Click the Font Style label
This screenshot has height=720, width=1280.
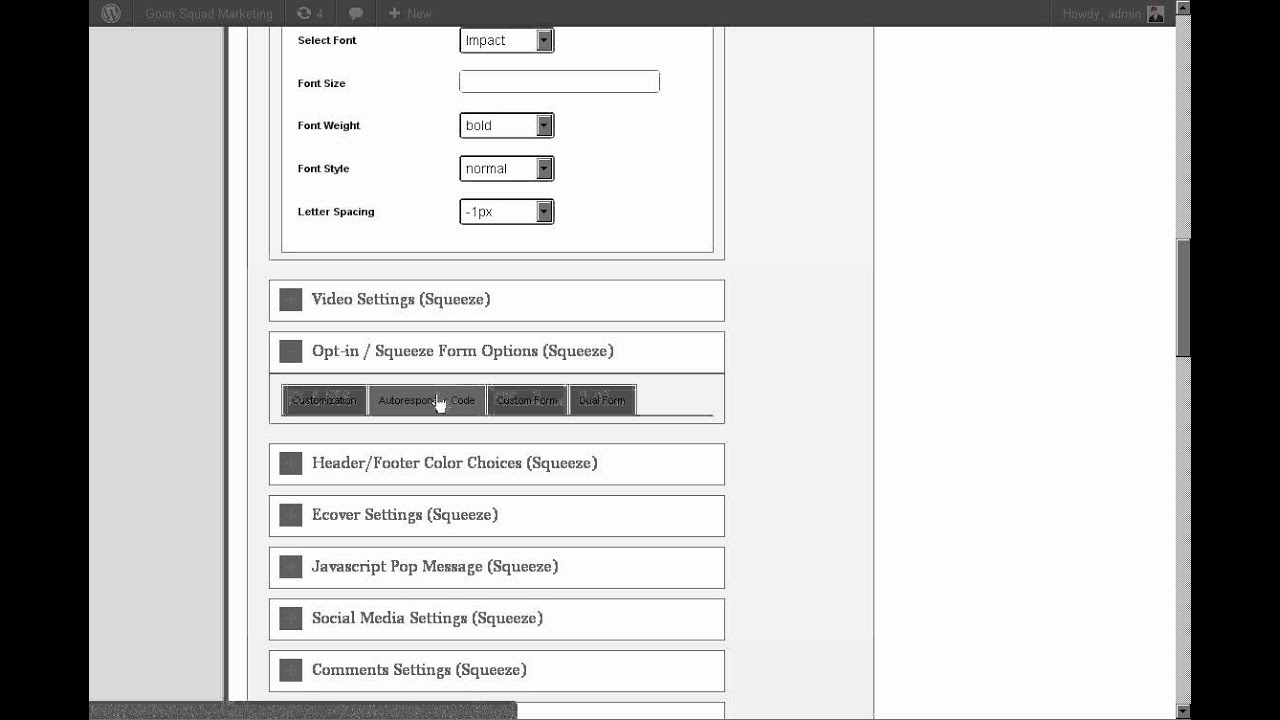point(324,169)
